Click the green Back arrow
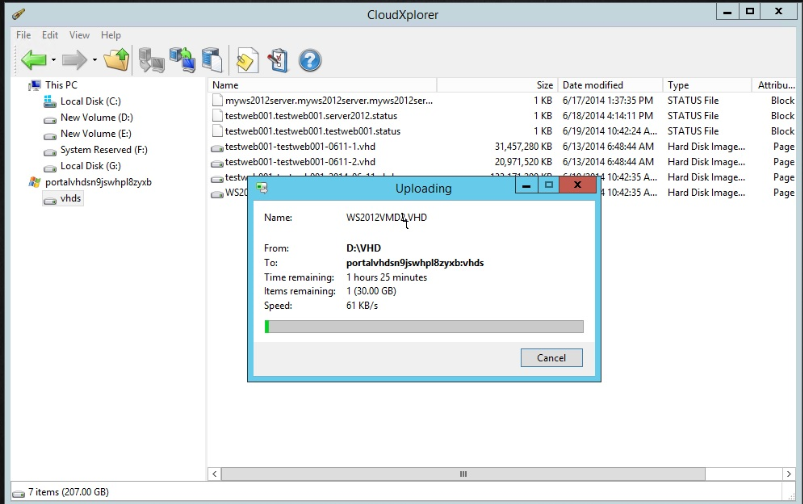Viewport: 803px width, 504px height. (33, 60)
